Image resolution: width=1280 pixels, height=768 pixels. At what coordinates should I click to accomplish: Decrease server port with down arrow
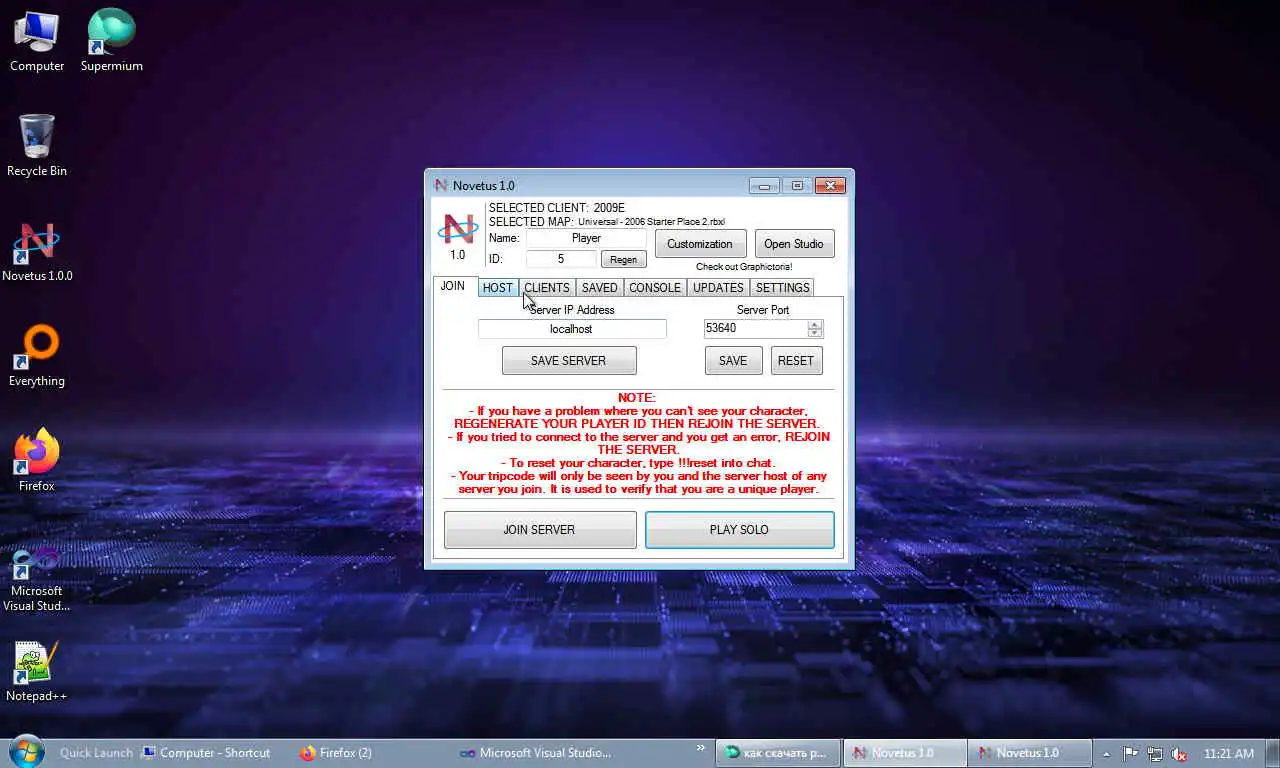click(x=815, y=333)
